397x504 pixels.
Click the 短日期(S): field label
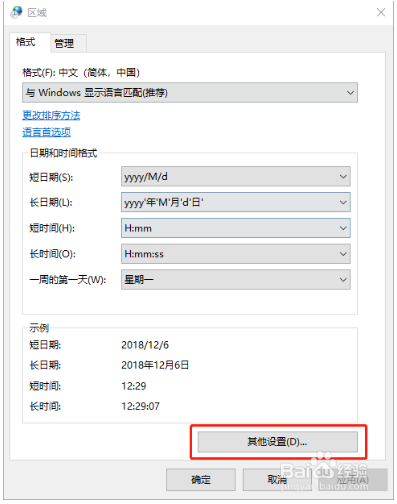pyautogui.click(x=51, y=177)
